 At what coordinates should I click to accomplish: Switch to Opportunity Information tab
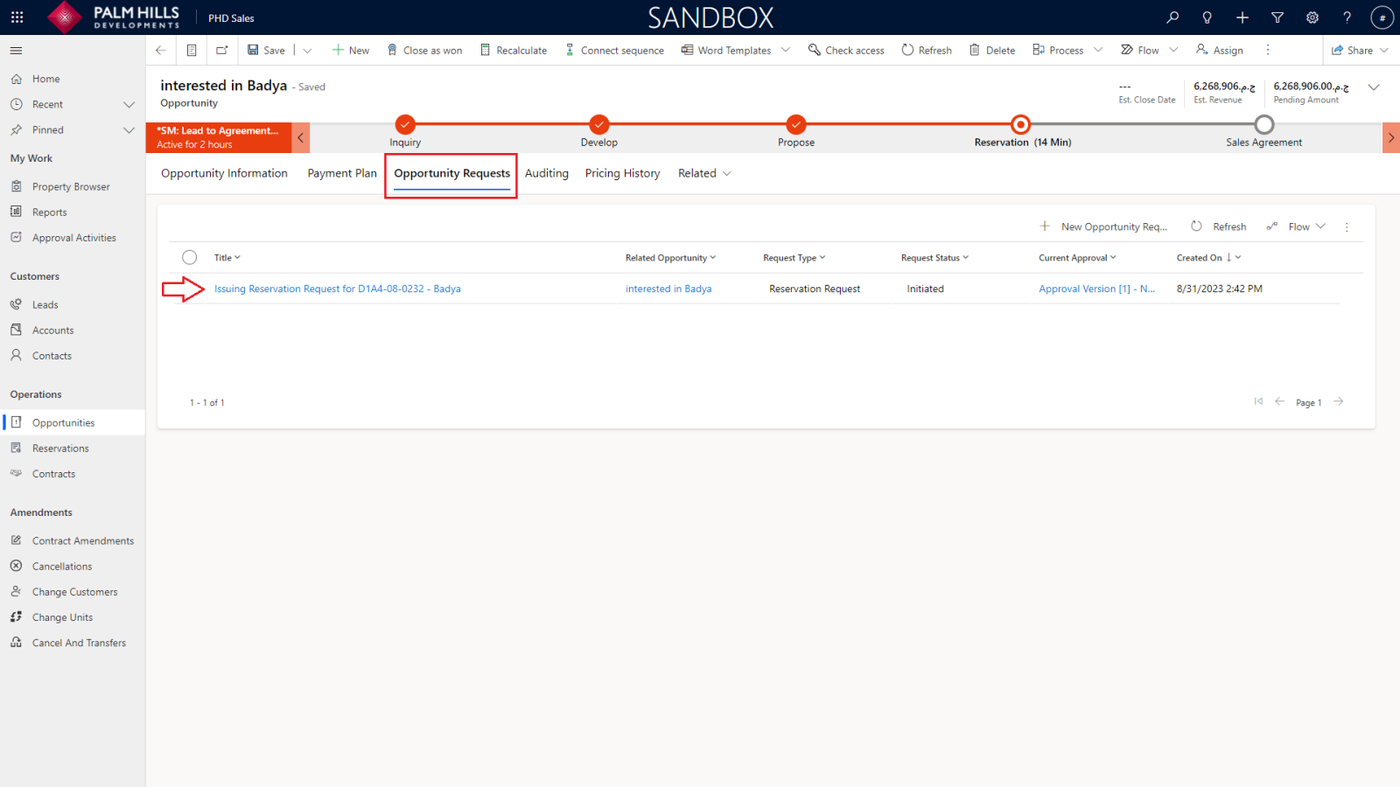point(224,173)
